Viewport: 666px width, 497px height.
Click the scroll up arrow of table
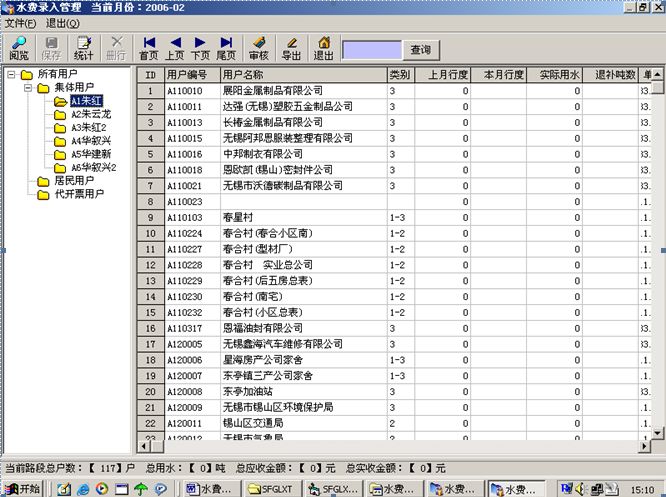click(658, 74)
